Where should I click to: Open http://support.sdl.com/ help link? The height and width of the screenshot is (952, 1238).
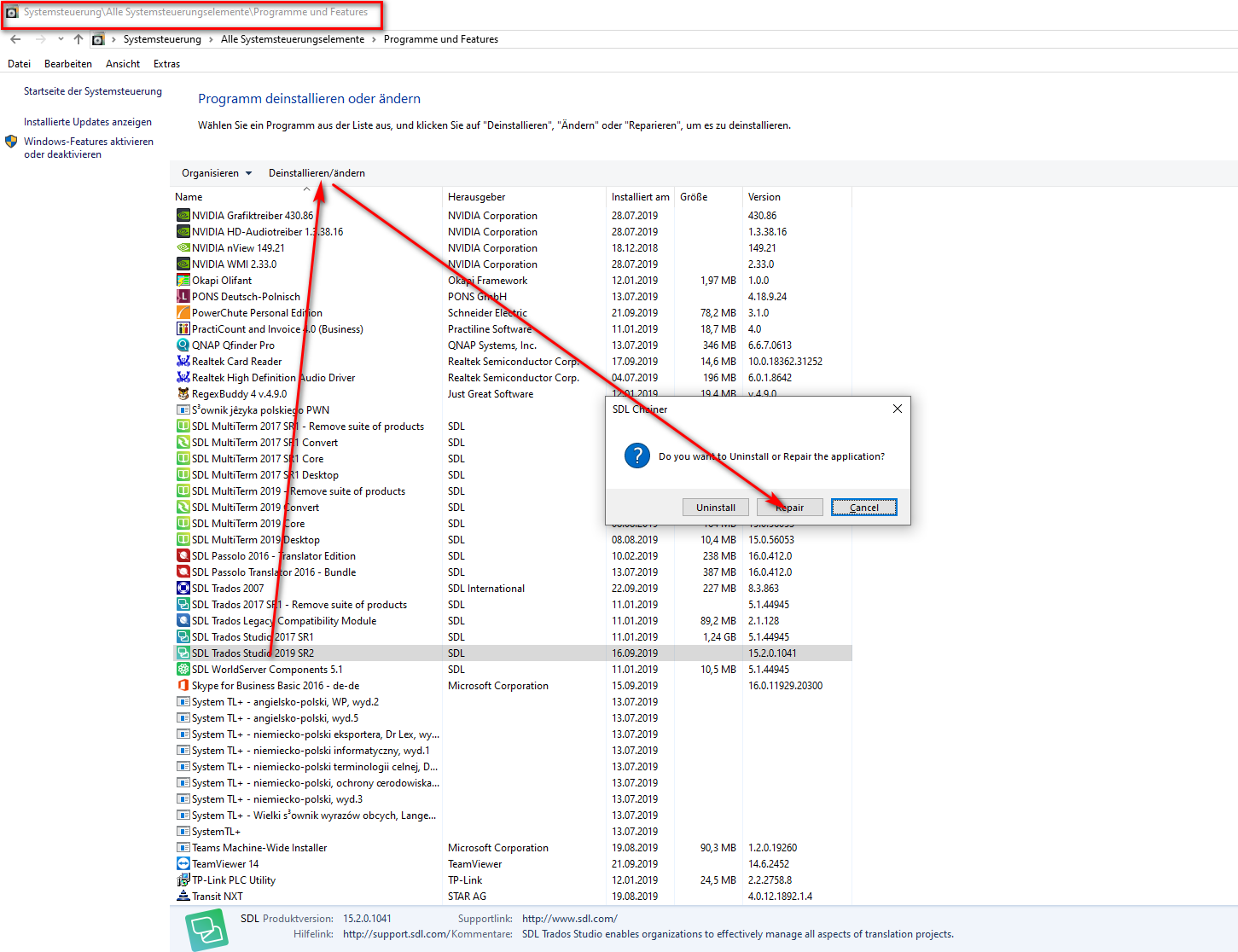396,934
